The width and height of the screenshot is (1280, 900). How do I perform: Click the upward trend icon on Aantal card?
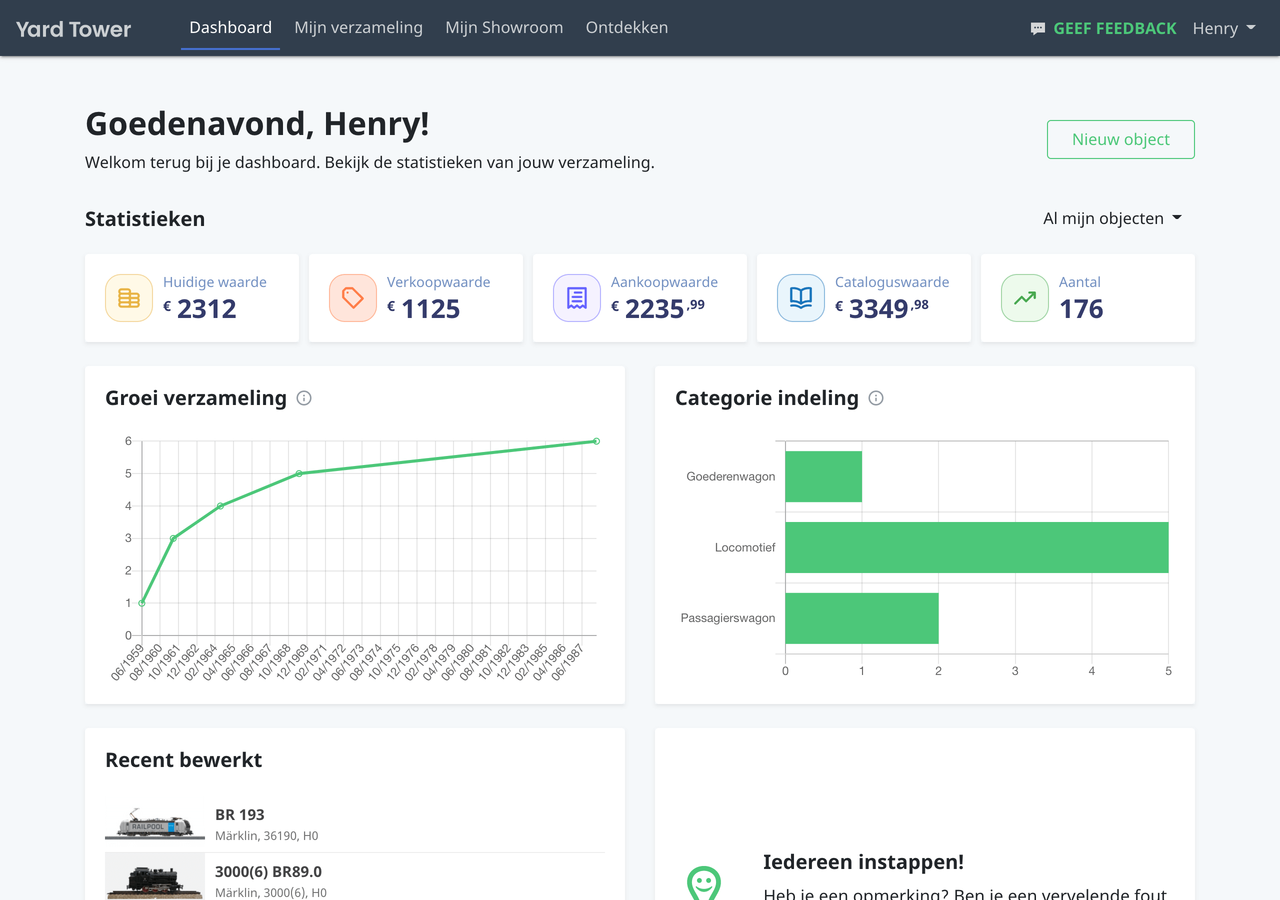(1024, 297)
